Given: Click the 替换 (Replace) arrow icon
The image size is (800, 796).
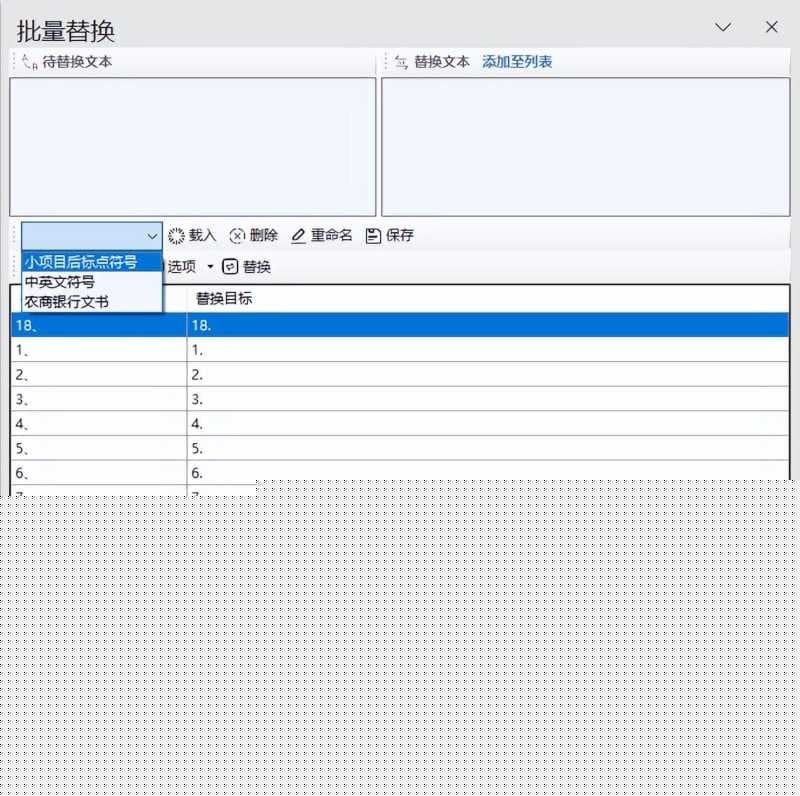Looking at the screenshot, I should coord(229,266).
